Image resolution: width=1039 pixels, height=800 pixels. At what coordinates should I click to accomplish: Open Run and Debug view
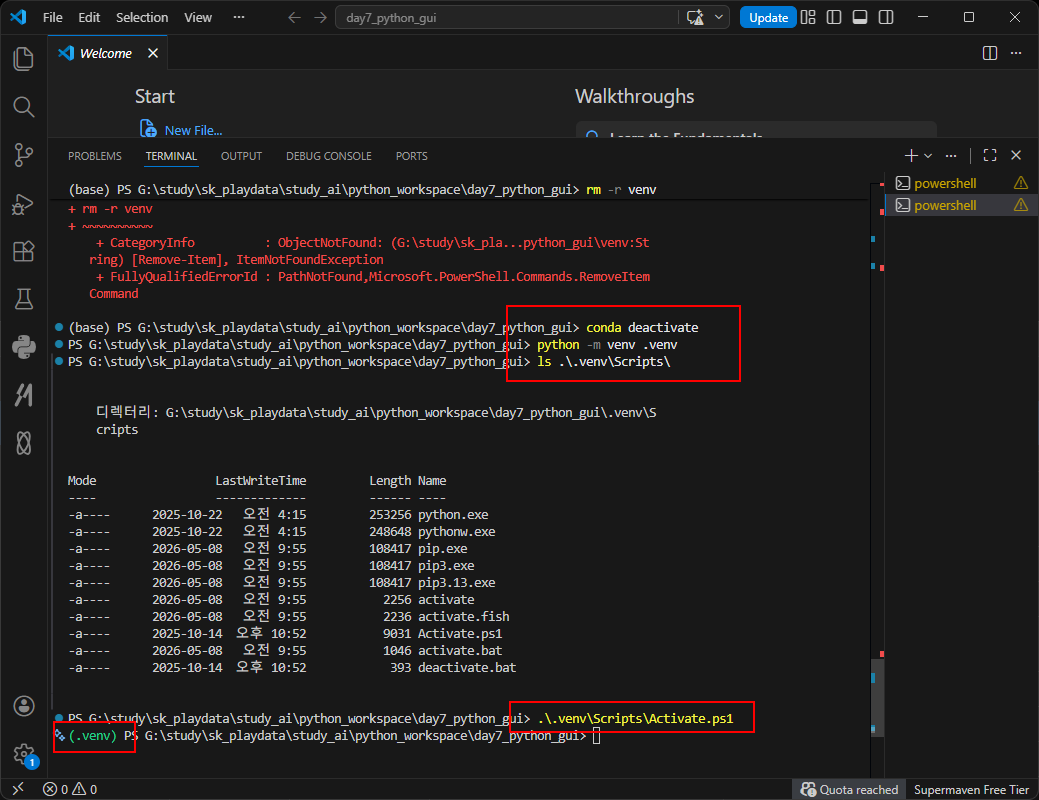tap(24, 203)
